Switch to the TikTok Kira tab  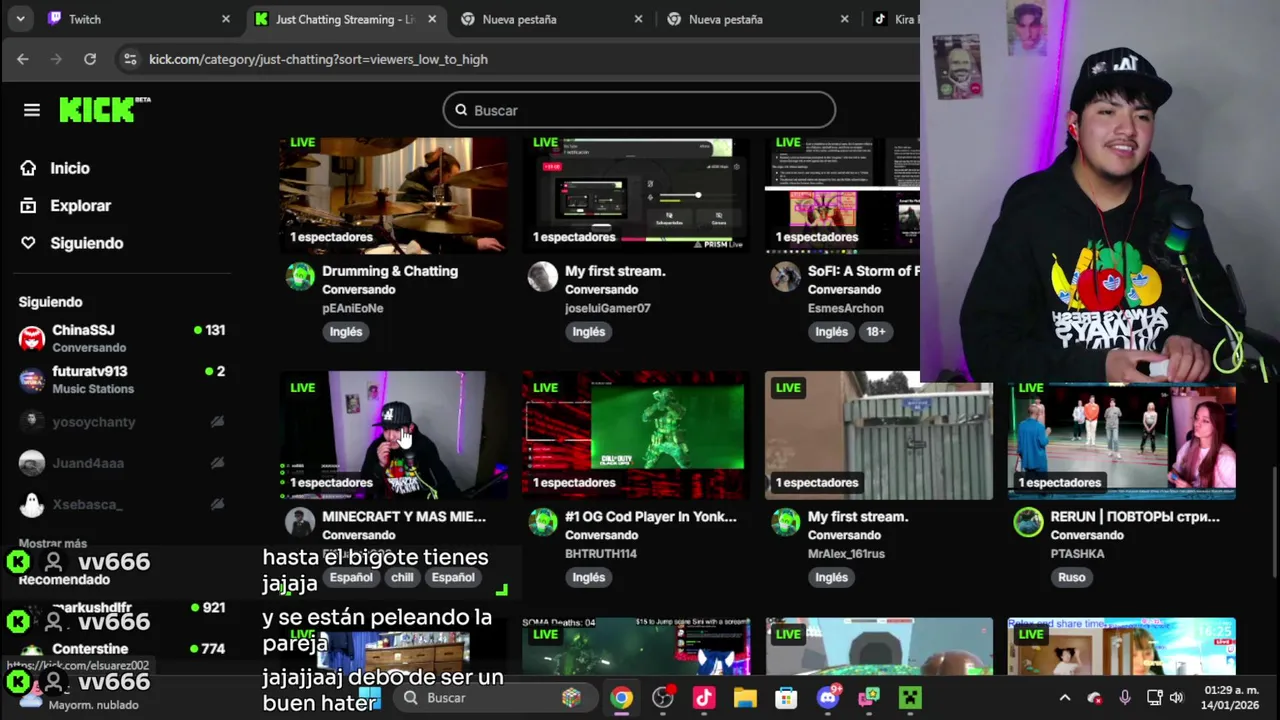tap(894, 19)
